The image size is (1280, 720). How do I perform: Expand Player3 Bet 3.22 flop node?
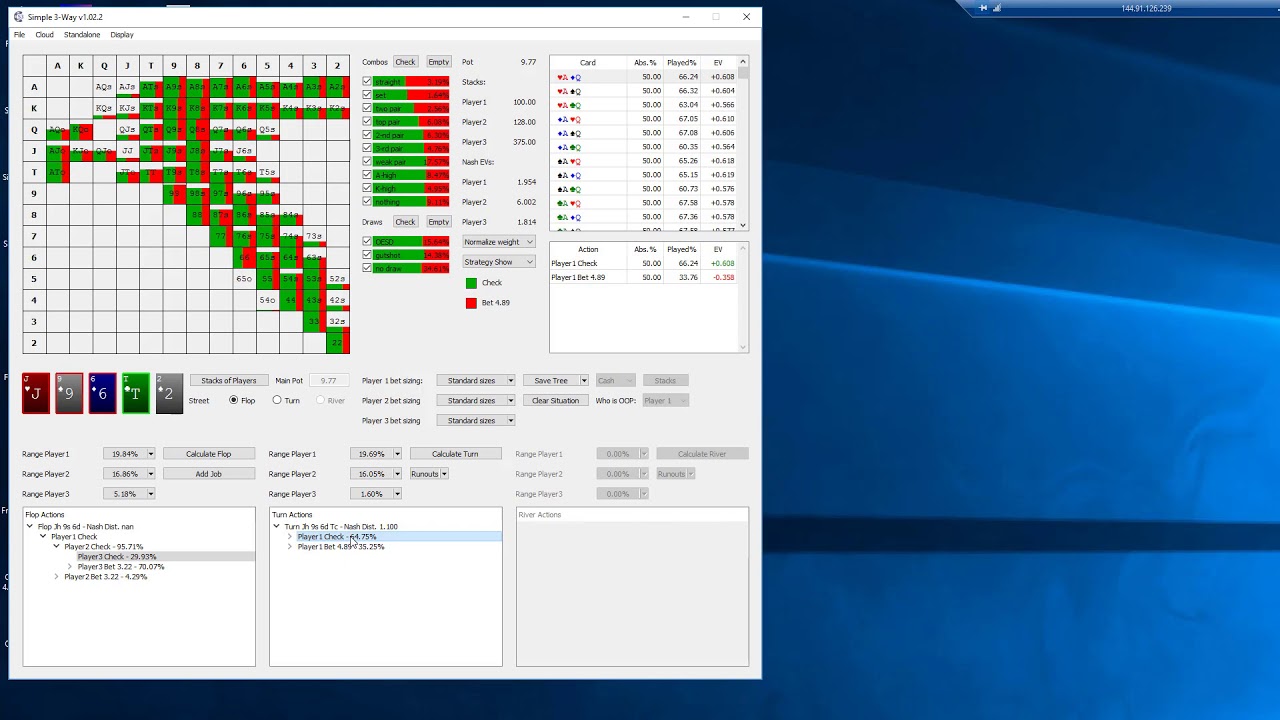point(70,567)
